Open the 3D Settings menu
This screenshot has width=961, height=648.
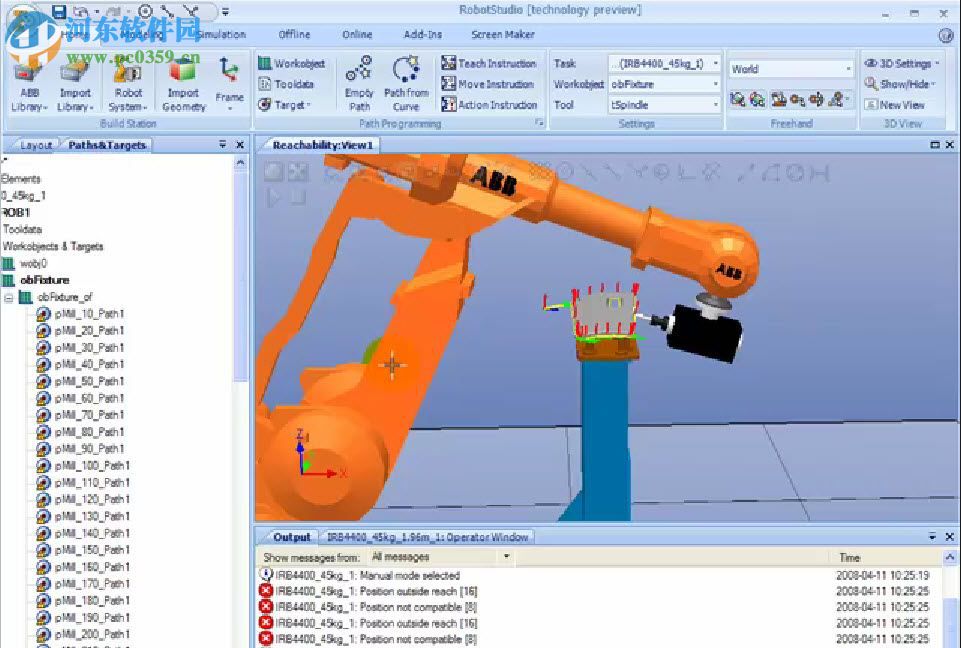click(901, 62)
